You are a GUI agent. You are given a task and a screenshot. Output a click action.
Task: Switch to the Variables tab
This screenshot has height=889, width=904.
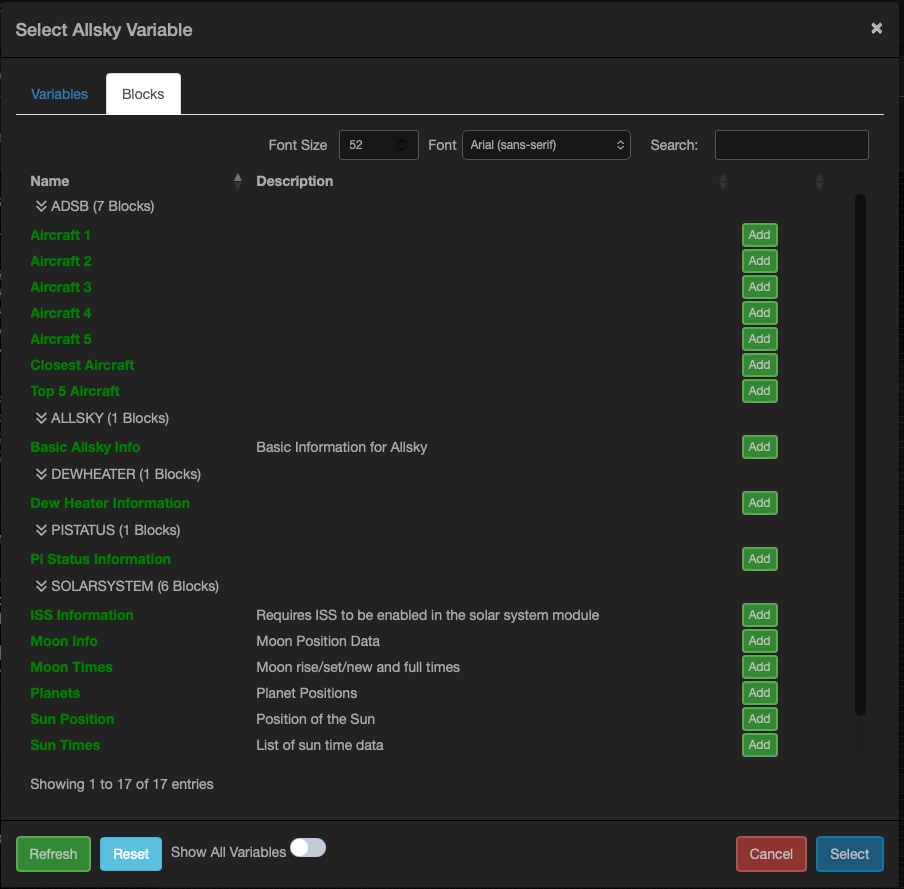[x=59, y=94]
